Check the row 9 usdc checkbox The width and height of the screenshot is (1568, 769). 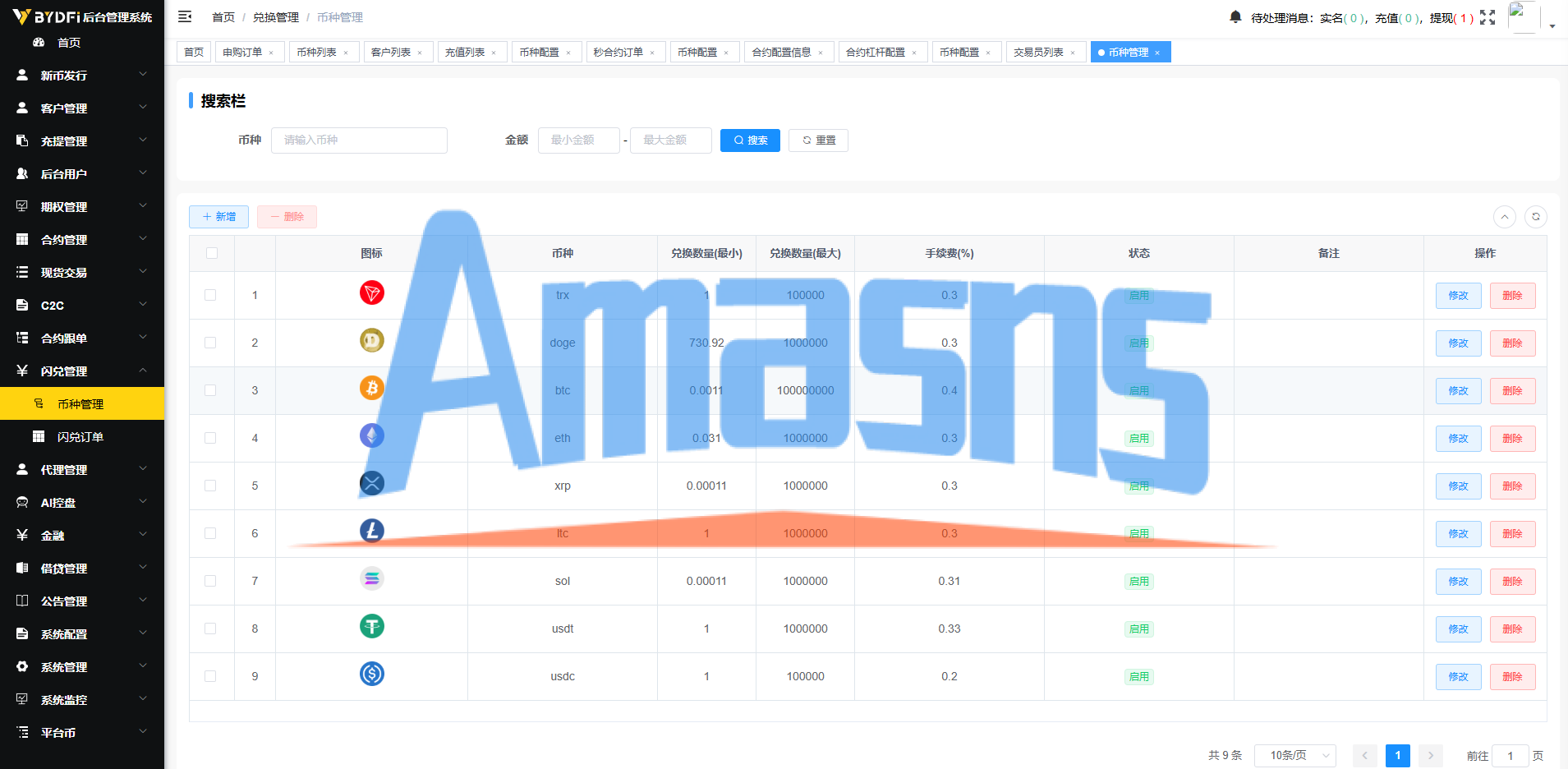click(x=210, y=676)
